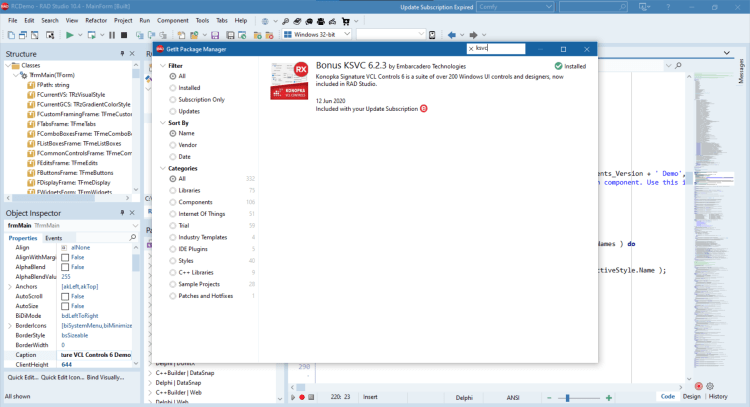Click the Bonus KSVC 6.2.3 title
750x407 pixels.
(351, 66)
